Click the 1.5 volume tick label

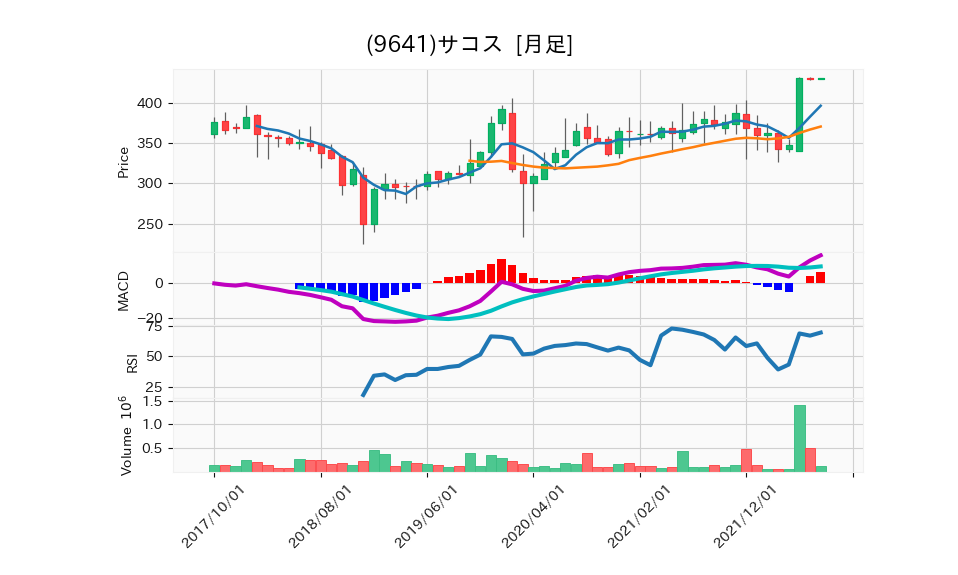point(153,401)
